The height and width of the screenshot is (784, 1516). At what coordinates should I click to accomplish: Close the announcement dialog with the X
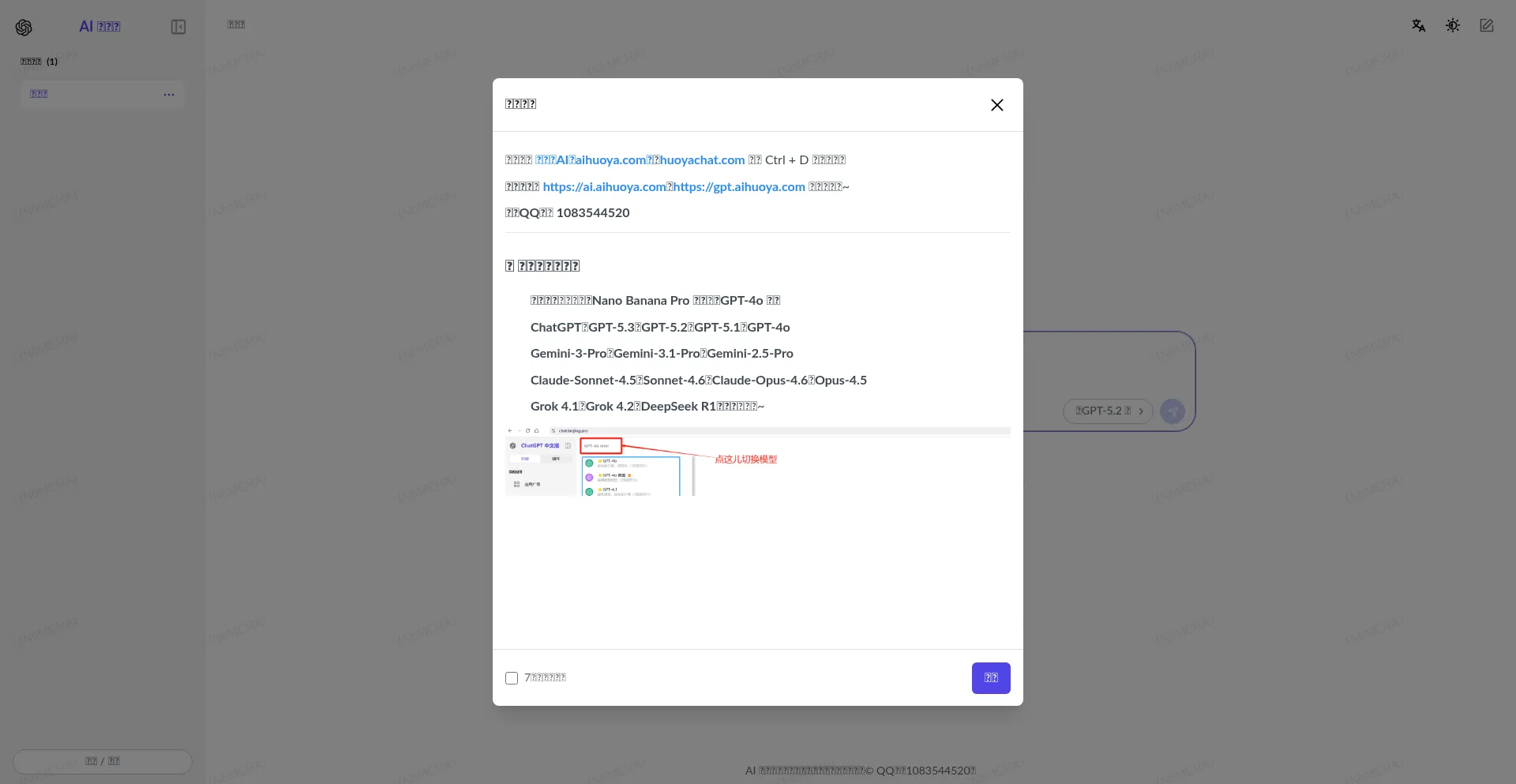tap(997, 105)
